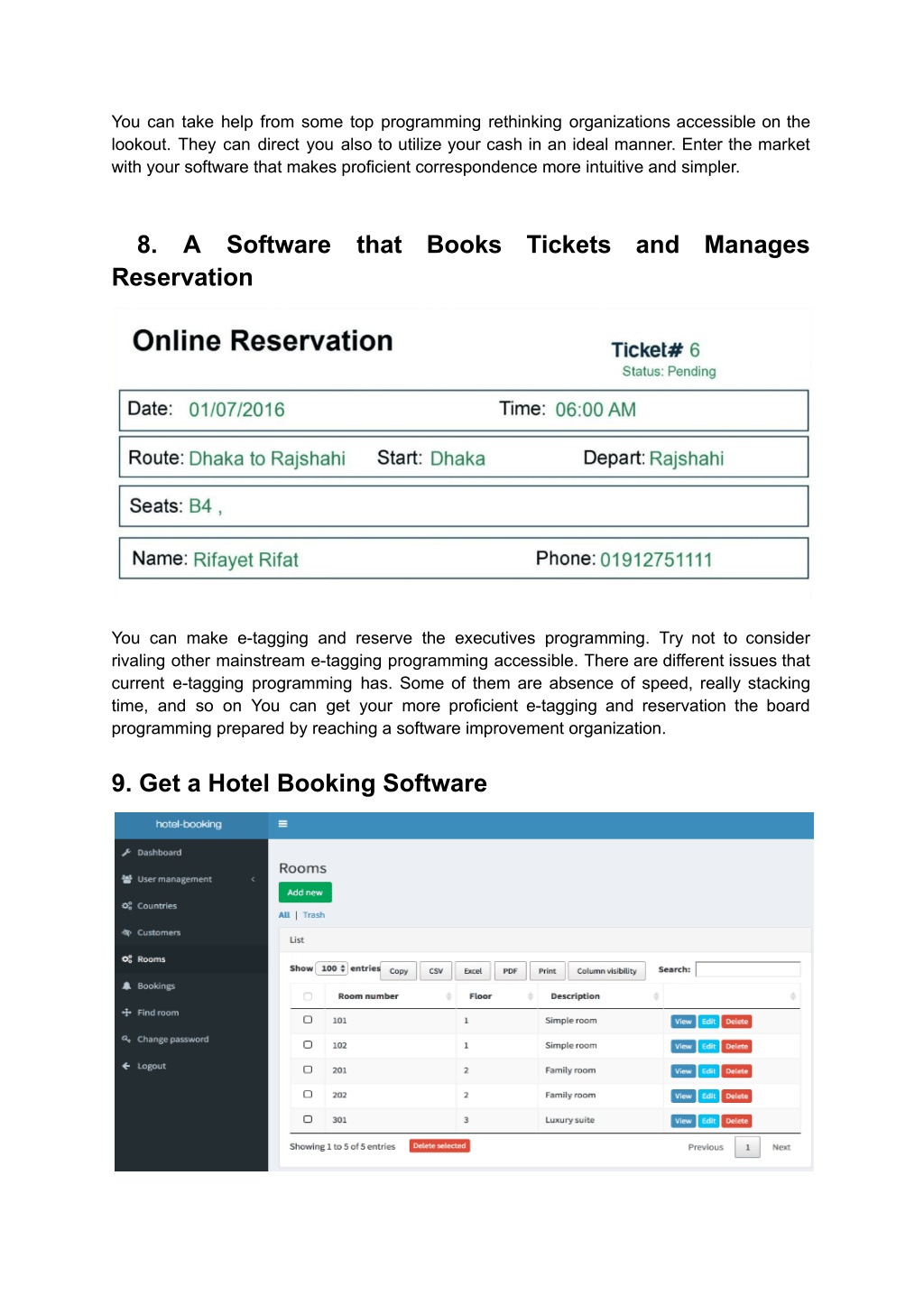924x1305 pixels.
Task: Check the box for room 202
Action: click(308, 1094)
